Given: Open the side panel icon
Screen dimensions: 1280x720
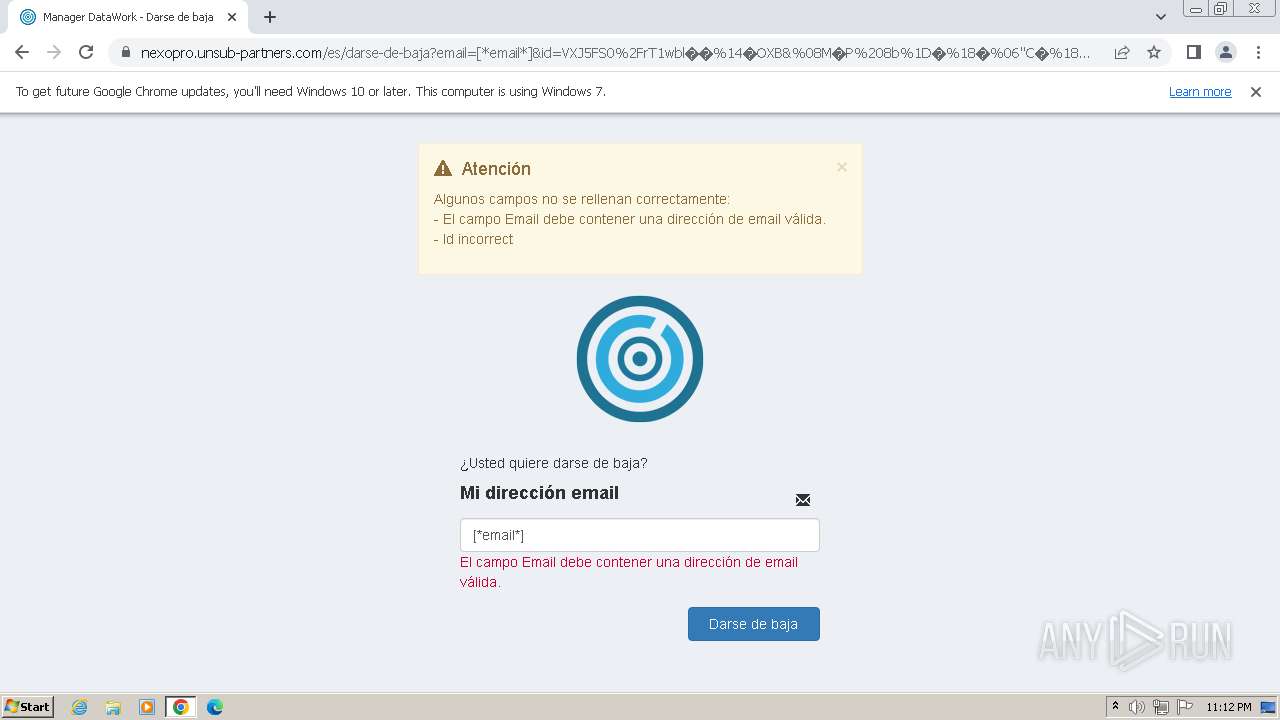Looking at the screenshot, I should (1193, 52).
